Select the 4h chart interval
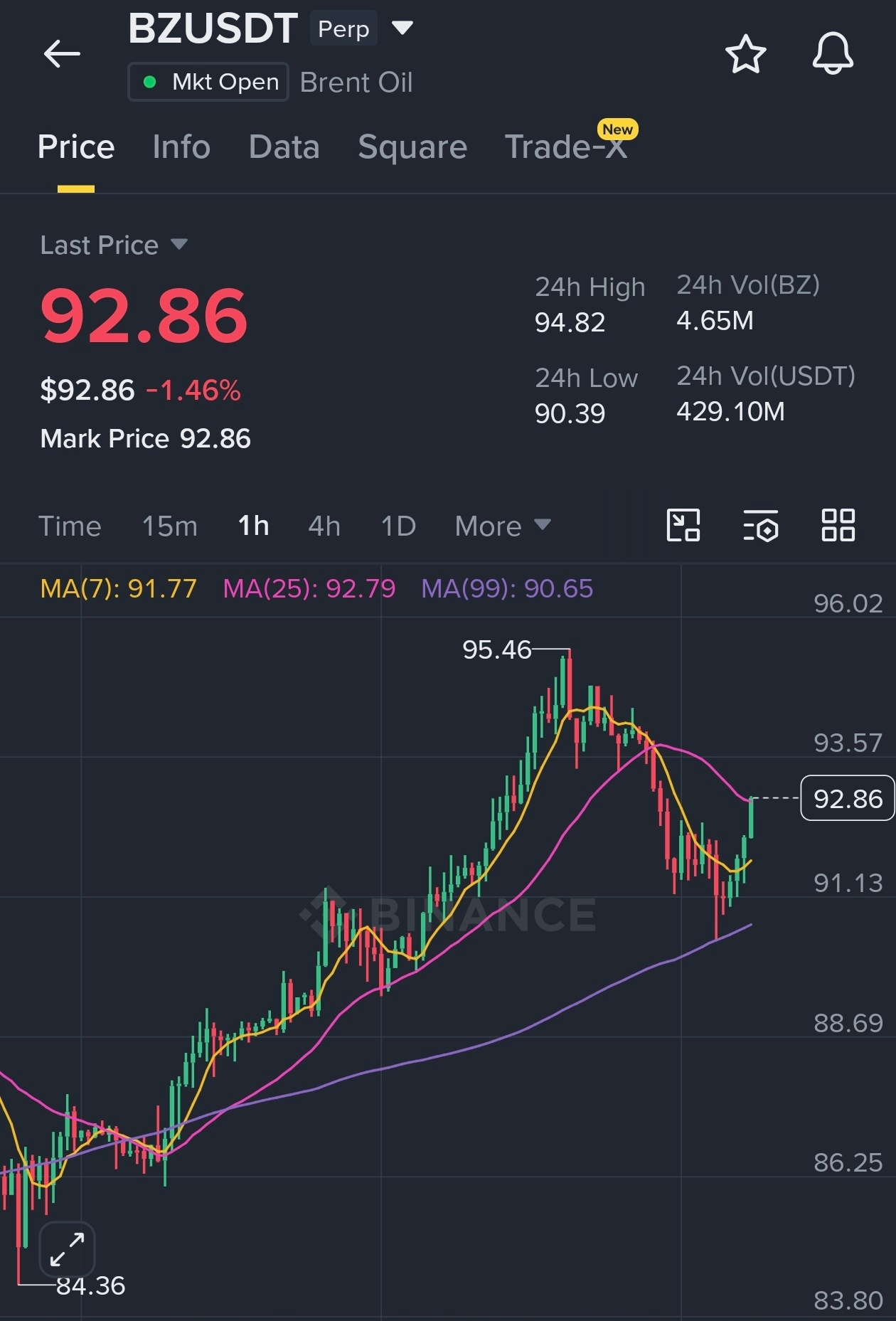 pos(324,526)
